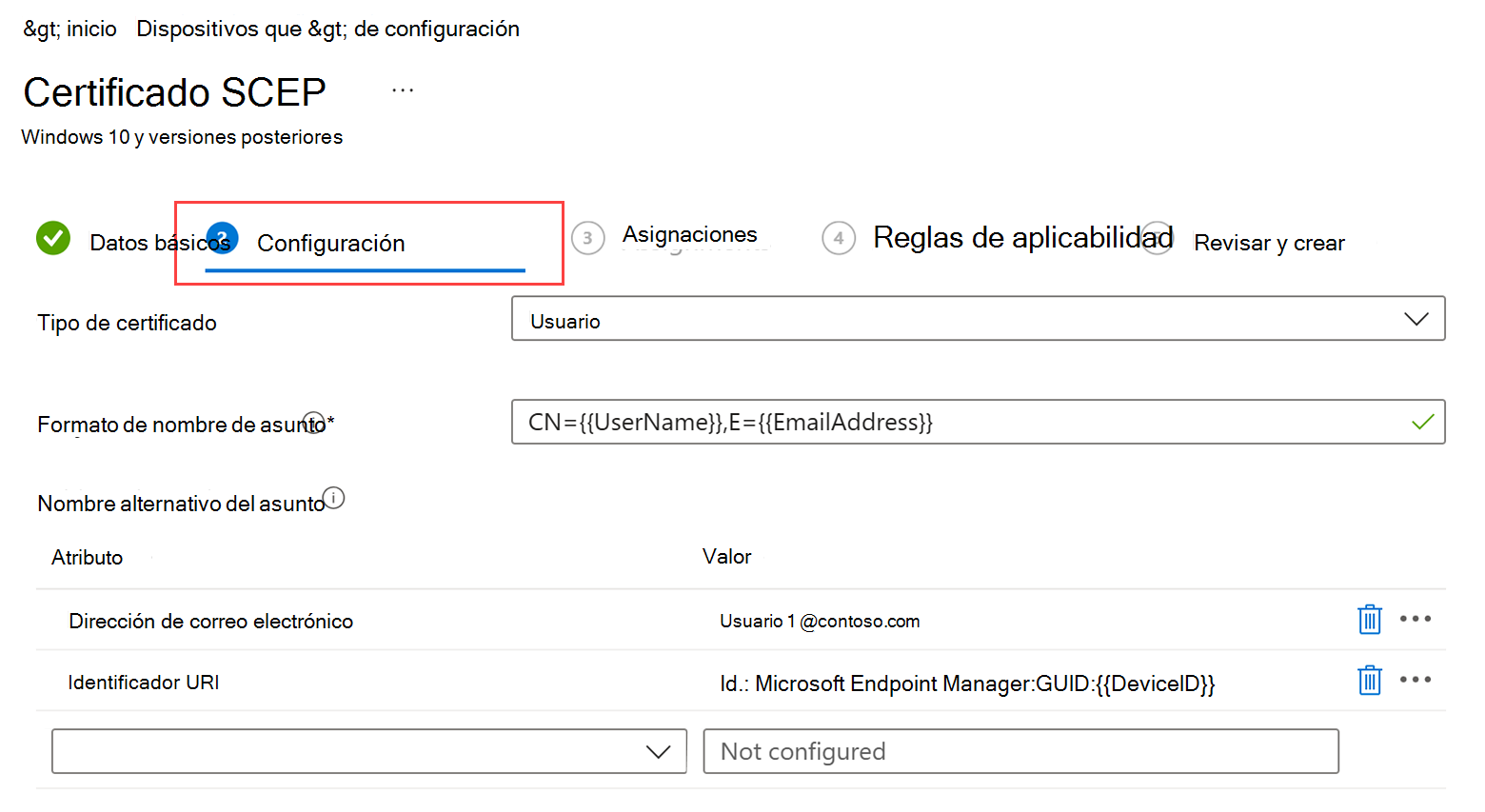Delete the Dirección de correo electrónico row
The width and height of the screenshot is (1485, 812).
point(1369,620)
